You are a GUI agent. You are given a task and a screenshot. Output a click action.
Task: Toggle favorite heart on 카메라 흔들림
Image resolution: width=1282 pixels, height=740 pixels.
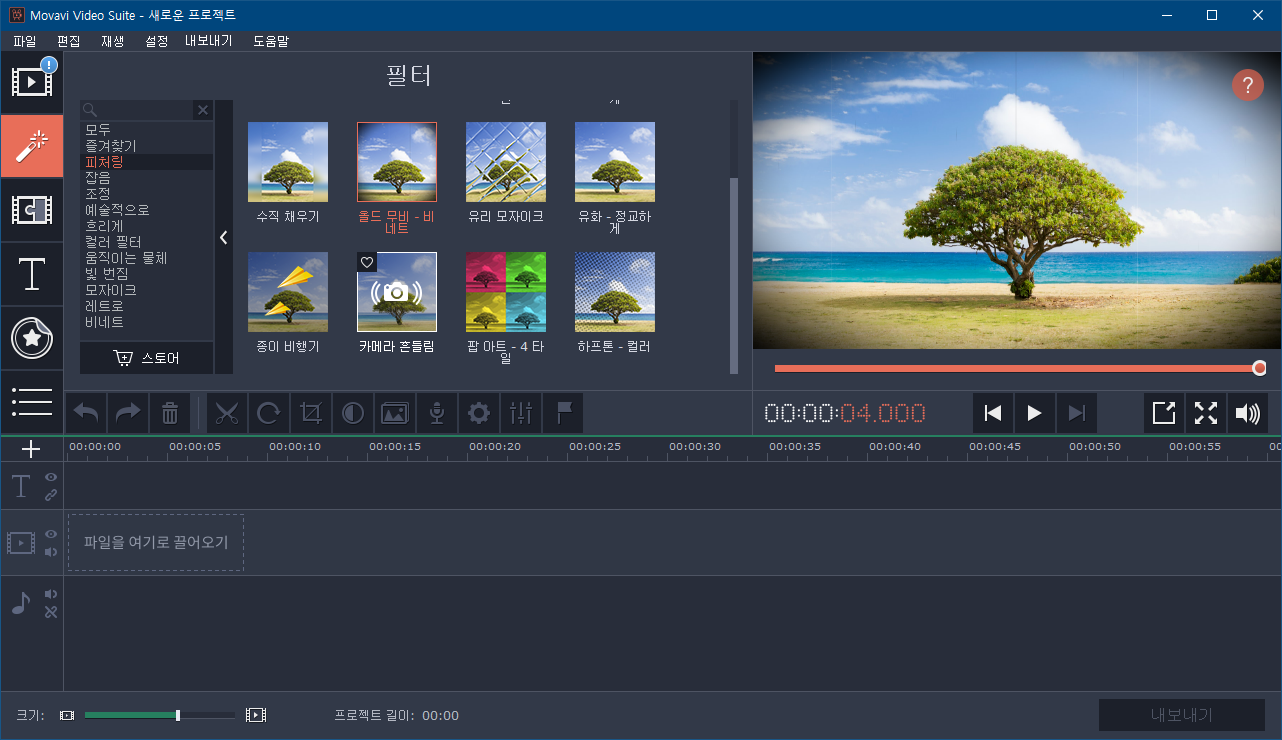pos(367,262)
